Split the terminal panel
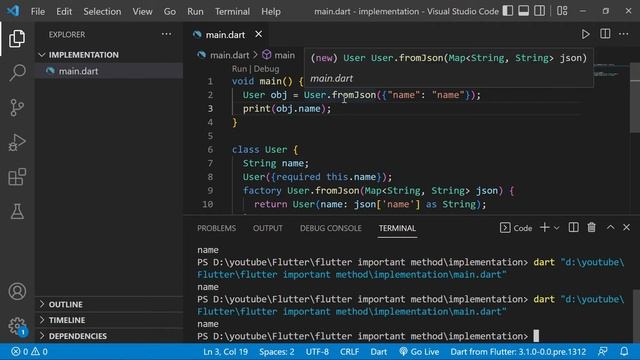Screen dimensions: 640x360 coord(573,227)
